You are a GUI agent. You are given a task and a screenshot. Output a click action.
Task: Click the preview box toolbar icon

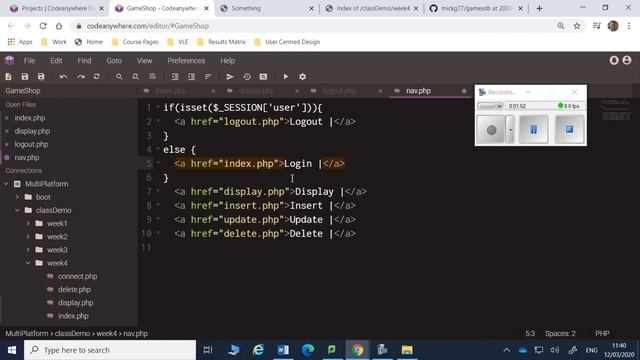coord(263,77)
